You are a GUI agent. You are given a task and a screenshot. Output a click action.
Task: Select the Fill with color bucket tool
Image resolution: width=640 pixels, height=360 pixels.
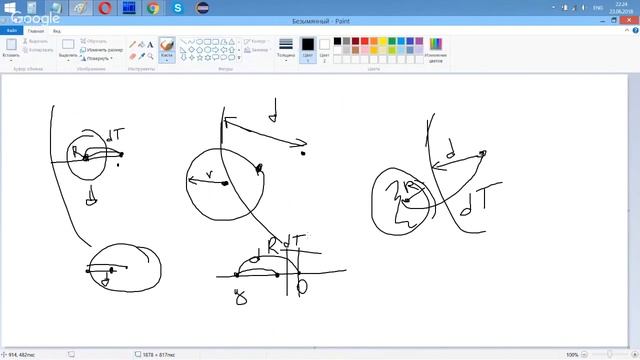point(142,44)
